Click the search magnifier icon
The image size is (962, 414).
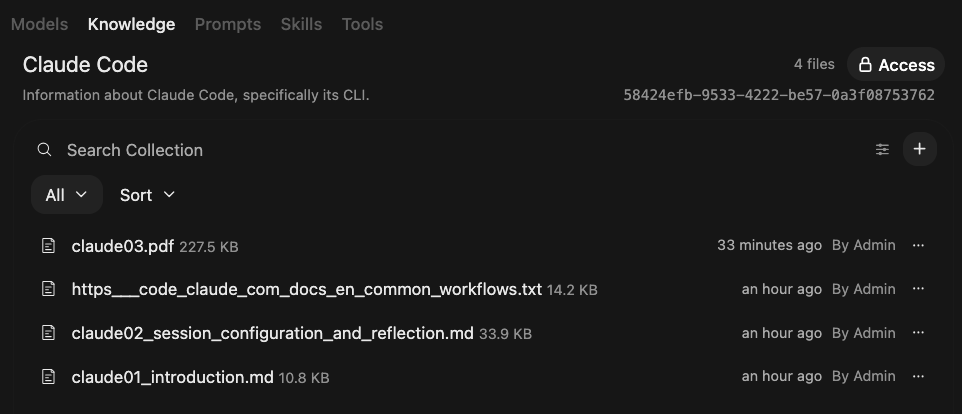click(44, 150)
